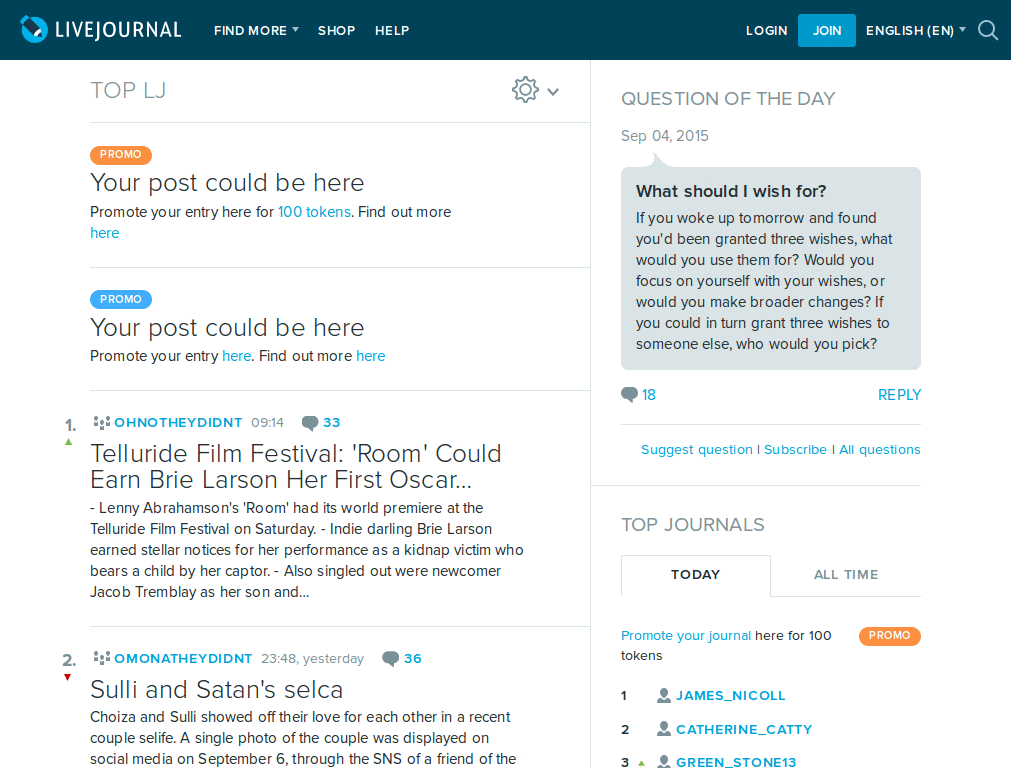Viewport: 1024px width, 768px height.
Task: Open OMONATHEYDIDNT community link
Action: (x=183, y=658)
